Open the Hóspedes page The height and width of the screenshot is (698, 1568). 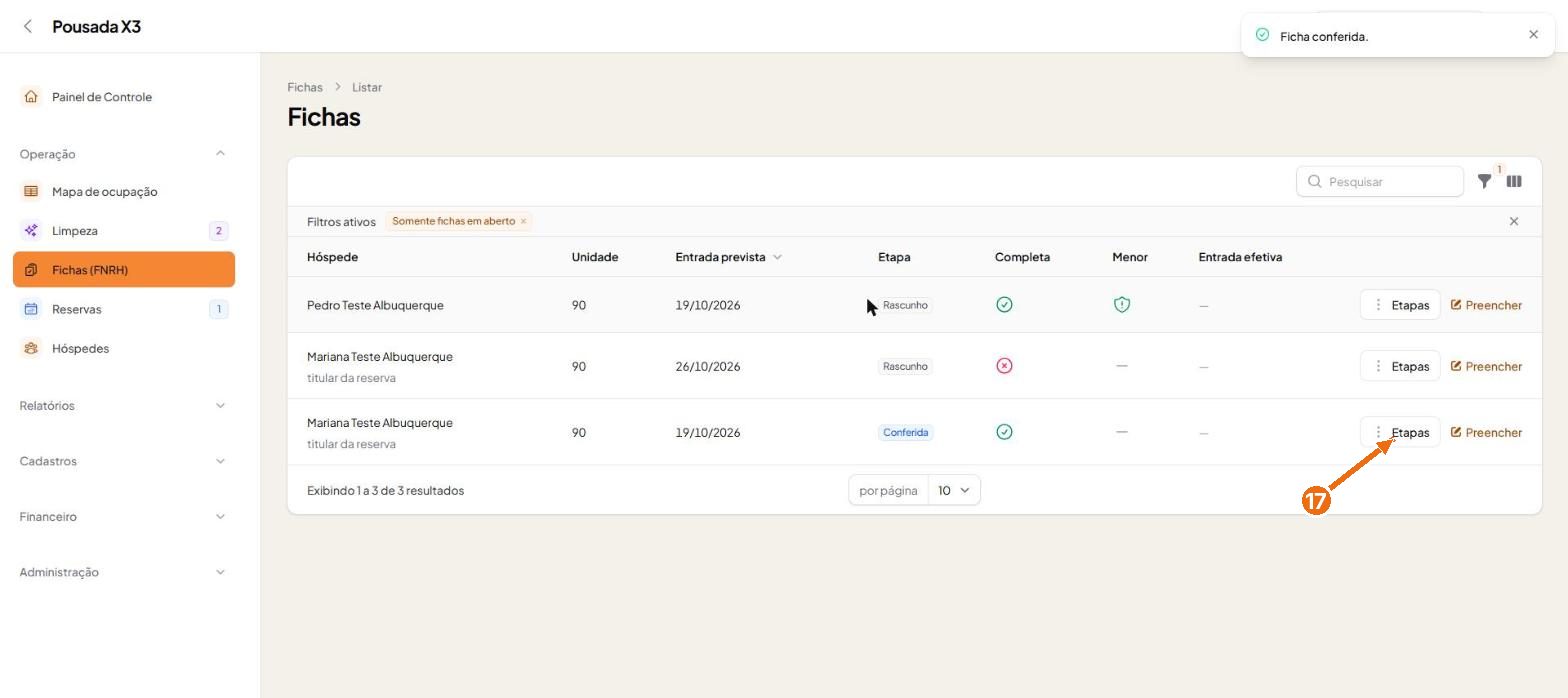tap(124, 348)
